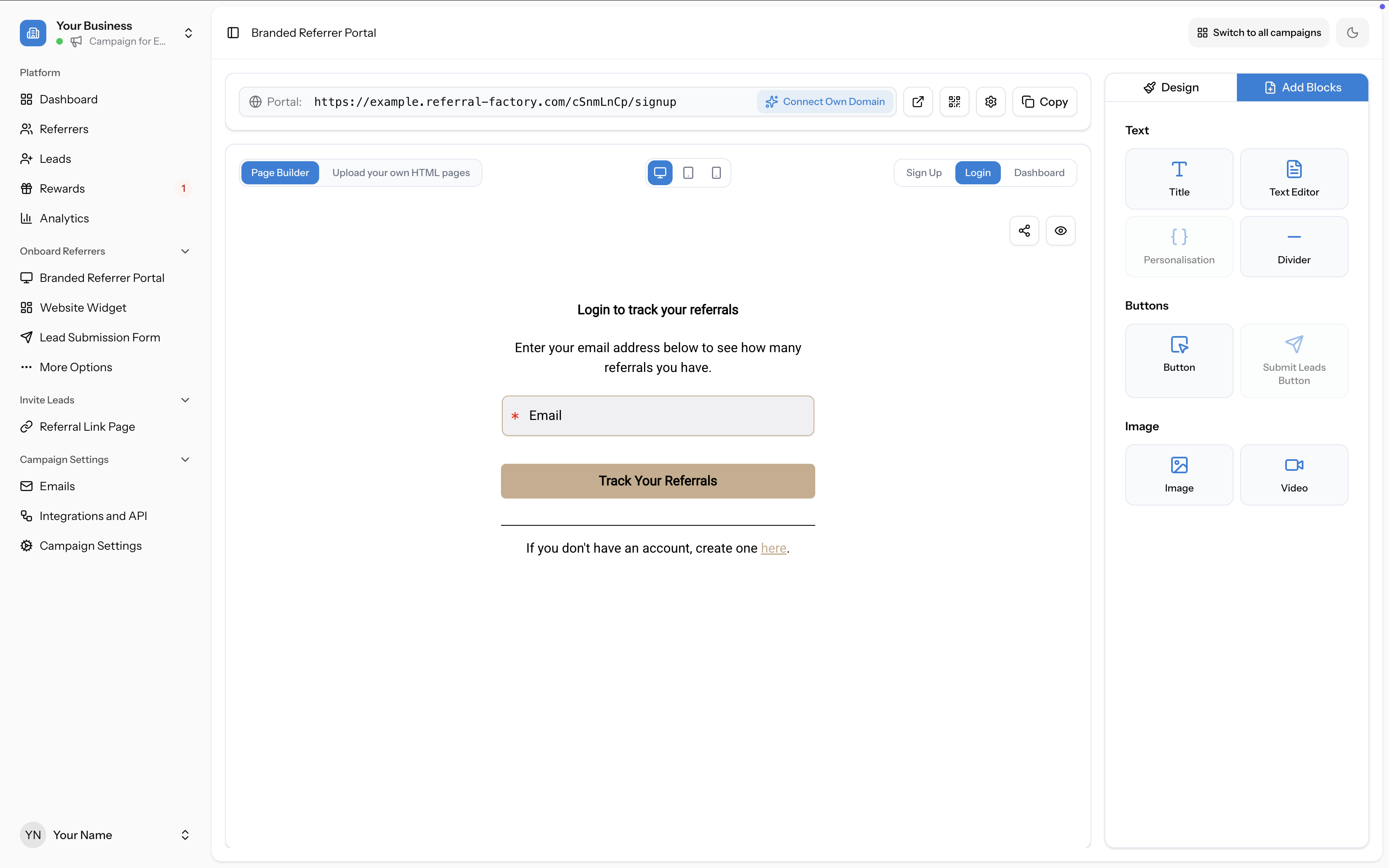Open the Lead Submission Form section
Image resolution: width=1389 pixels, height=868 pixels.
[x=100, y=337]
